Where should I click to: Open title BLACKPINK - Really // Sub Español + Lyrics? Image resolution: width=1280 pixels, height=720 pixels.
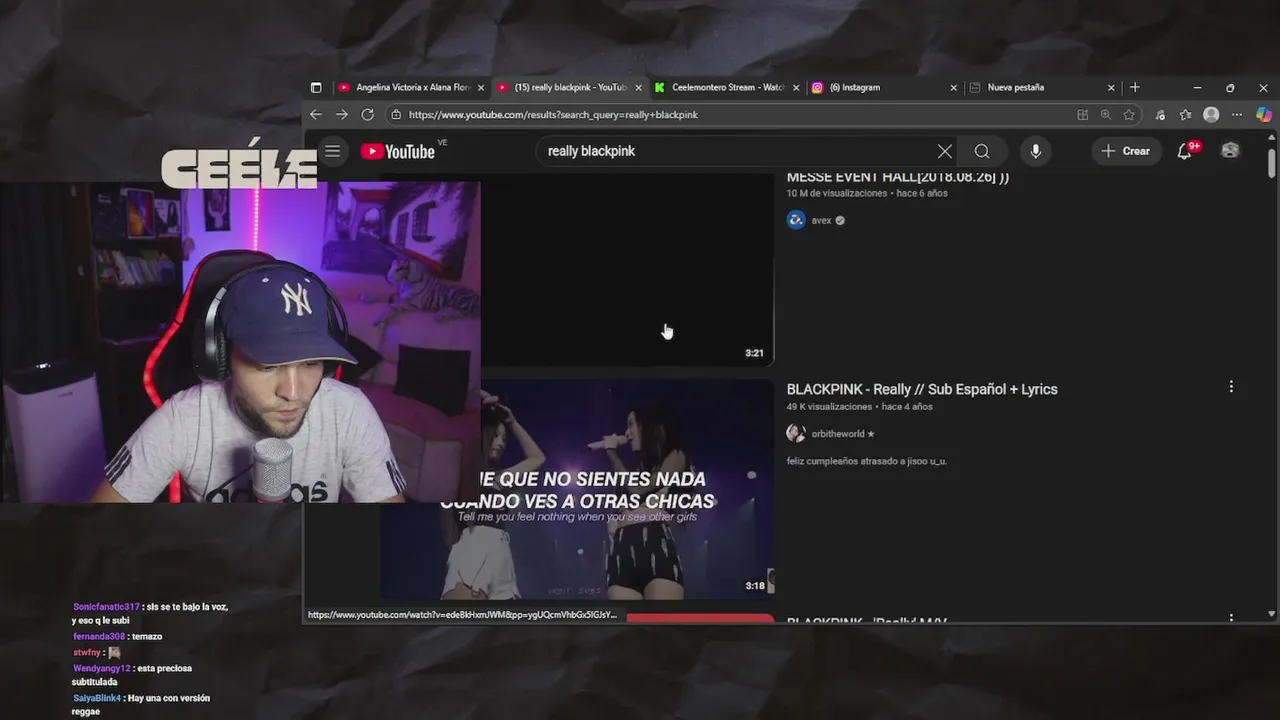click(x=922, y=389)
